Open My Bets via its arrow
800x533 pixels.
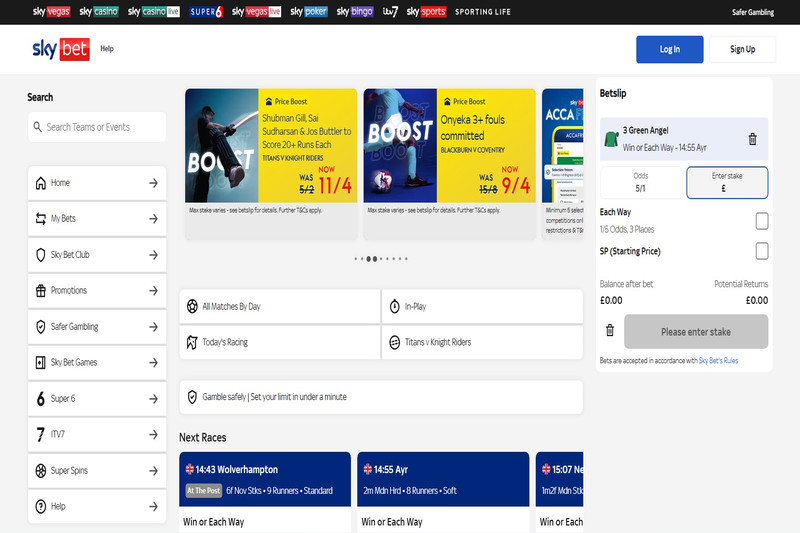(153, 219)
